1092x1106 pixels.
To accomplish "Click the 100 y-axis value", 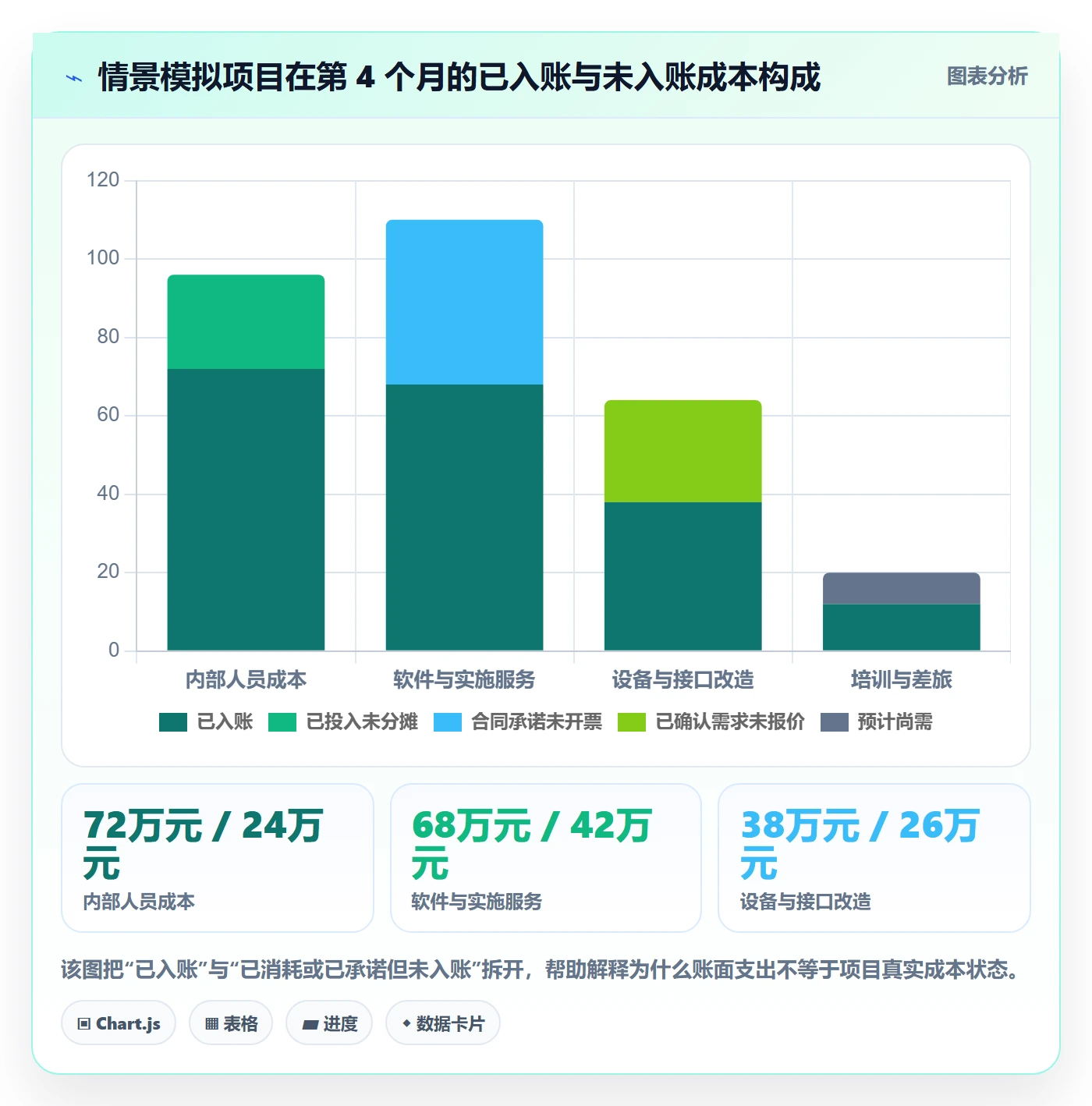I will coord(103,258).
